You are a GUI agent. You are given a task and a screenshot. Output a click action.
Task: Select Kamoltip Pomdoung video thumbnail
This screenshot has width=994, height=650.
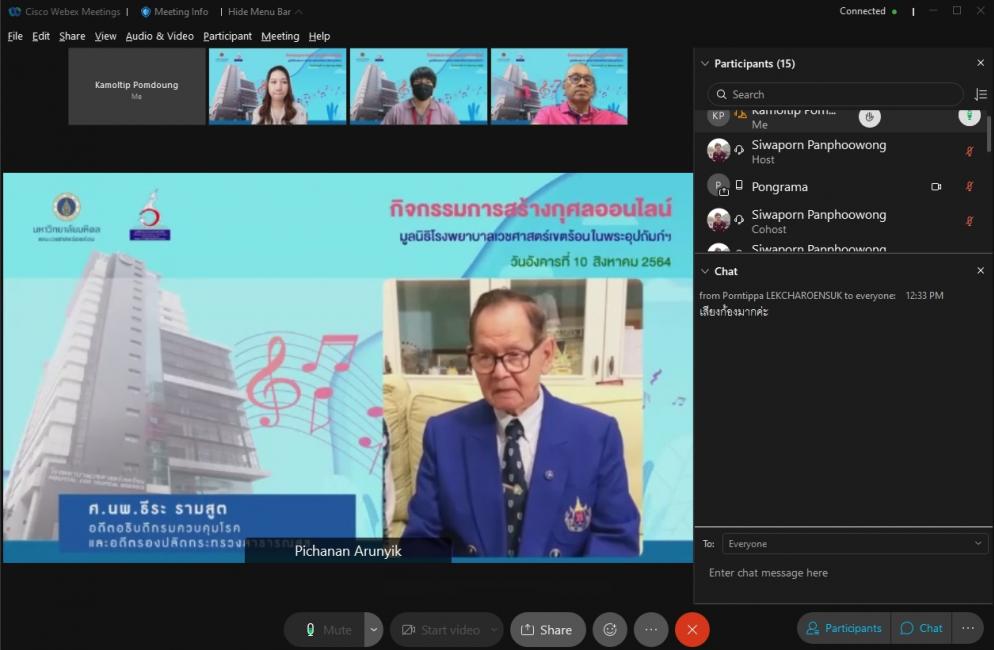(137, 86)
